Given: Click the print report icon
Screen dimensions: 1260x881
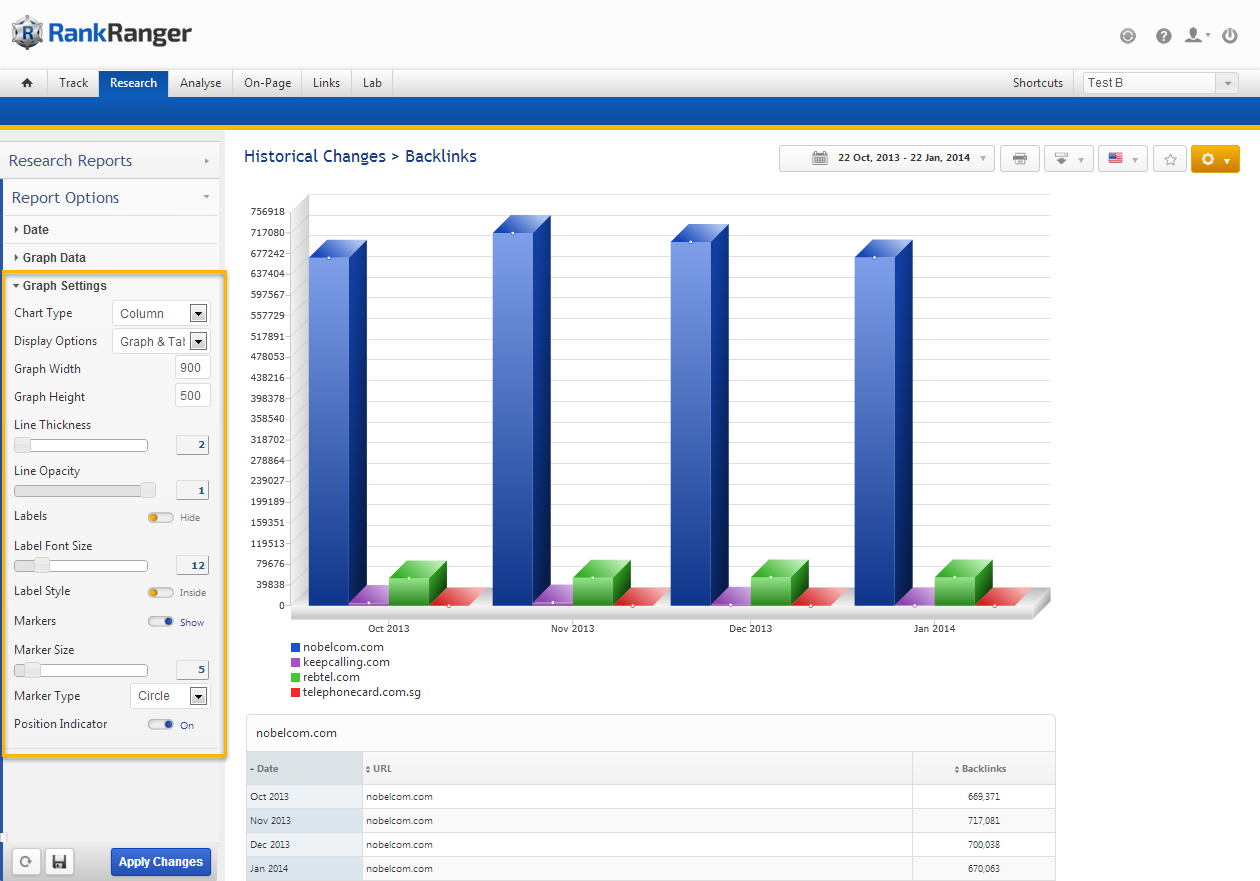Looking at the screenshot, I should click(1019, 159).
